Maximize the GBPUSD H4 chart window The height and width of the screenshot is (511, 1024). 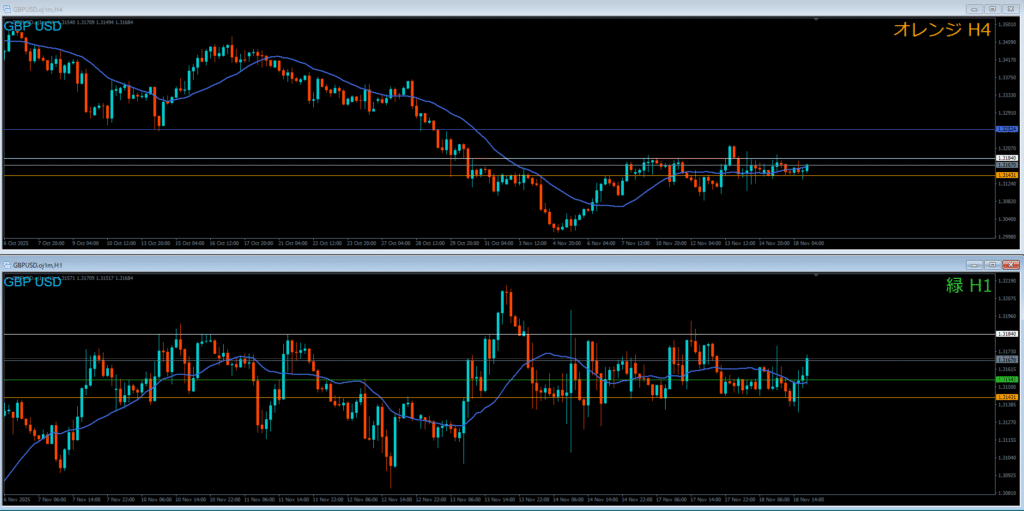pyautogui.click(x=993, y=9)
